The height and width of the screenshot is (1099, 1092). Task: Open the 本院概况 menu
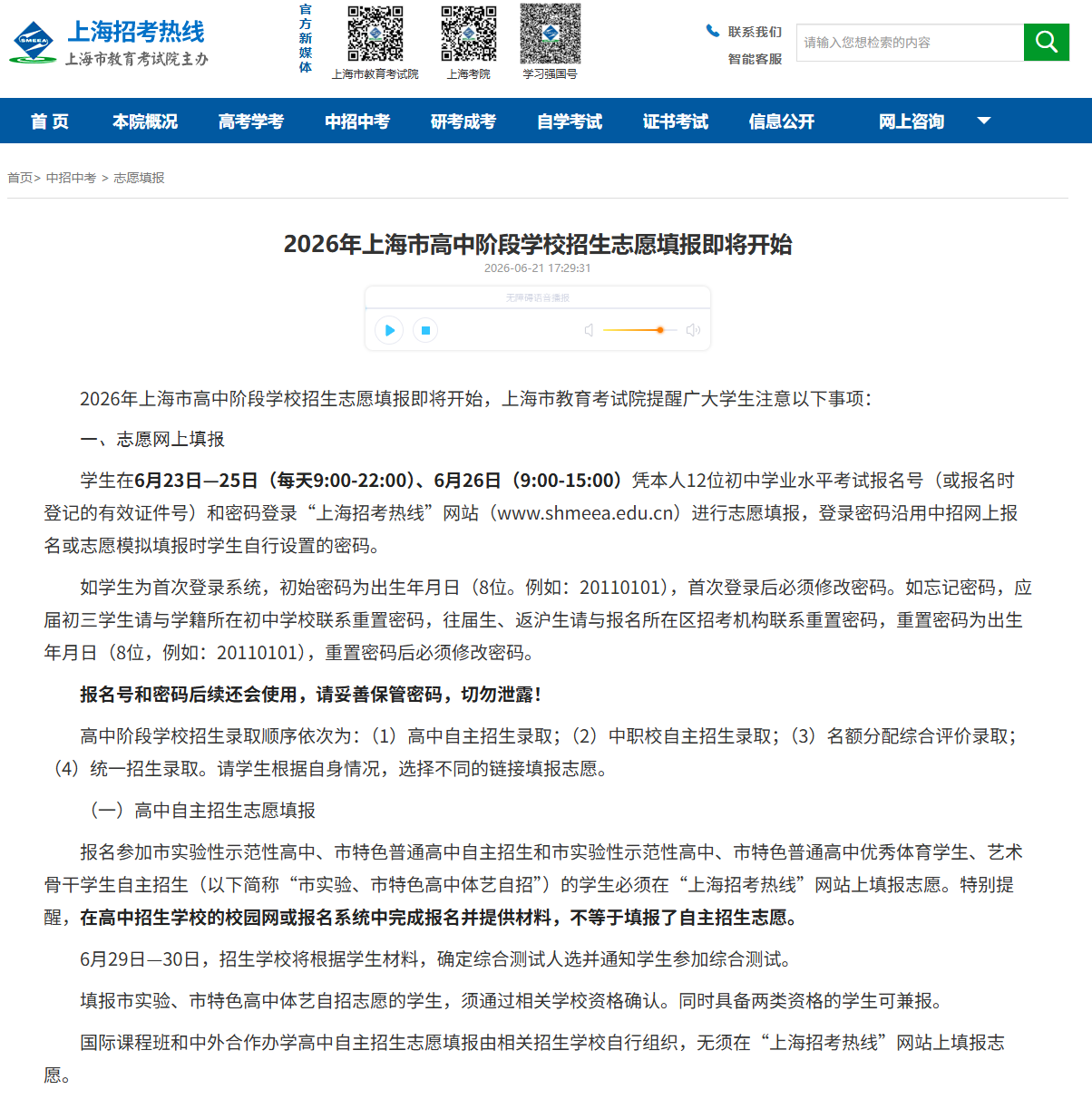tap(145, 122)
